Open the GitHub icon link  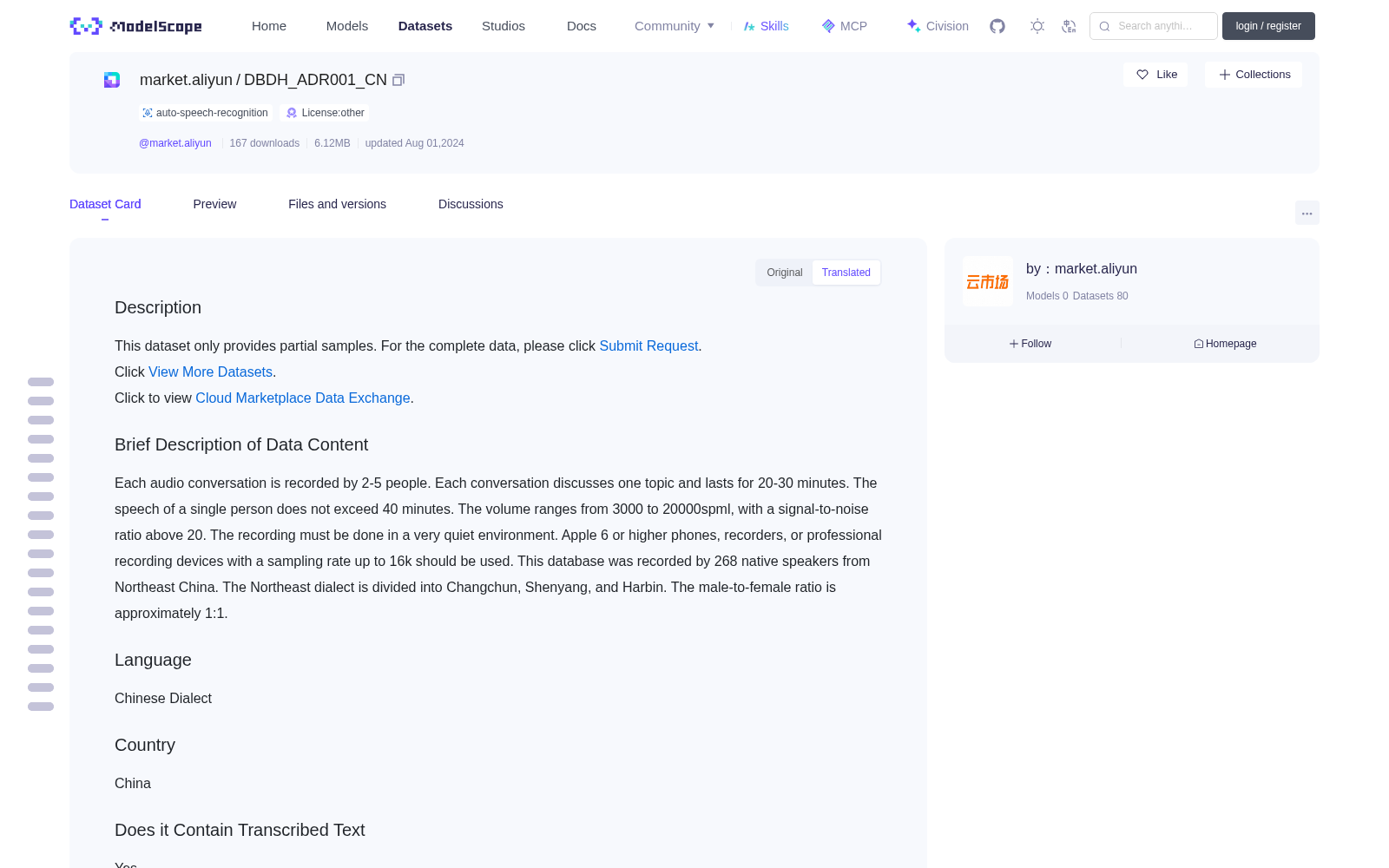tap(997, 26)
